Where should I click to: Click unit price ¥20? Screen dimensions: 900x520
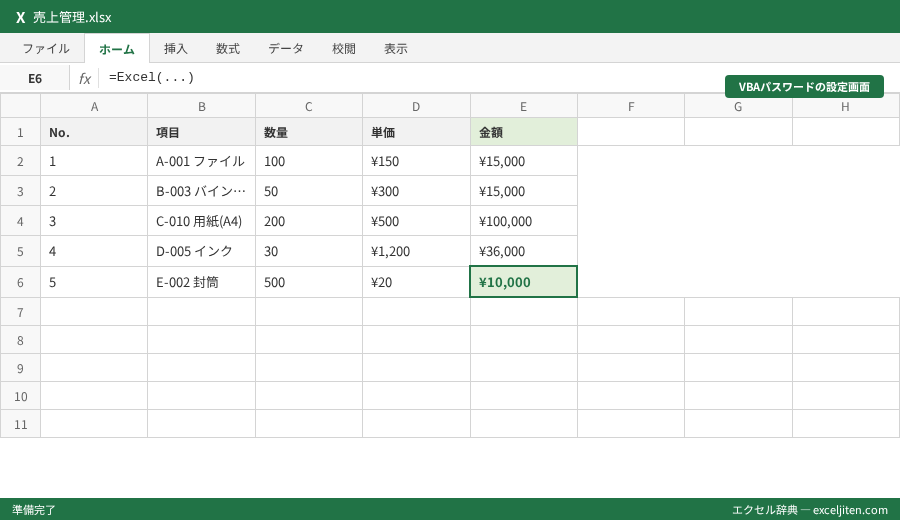coord(416,282)
